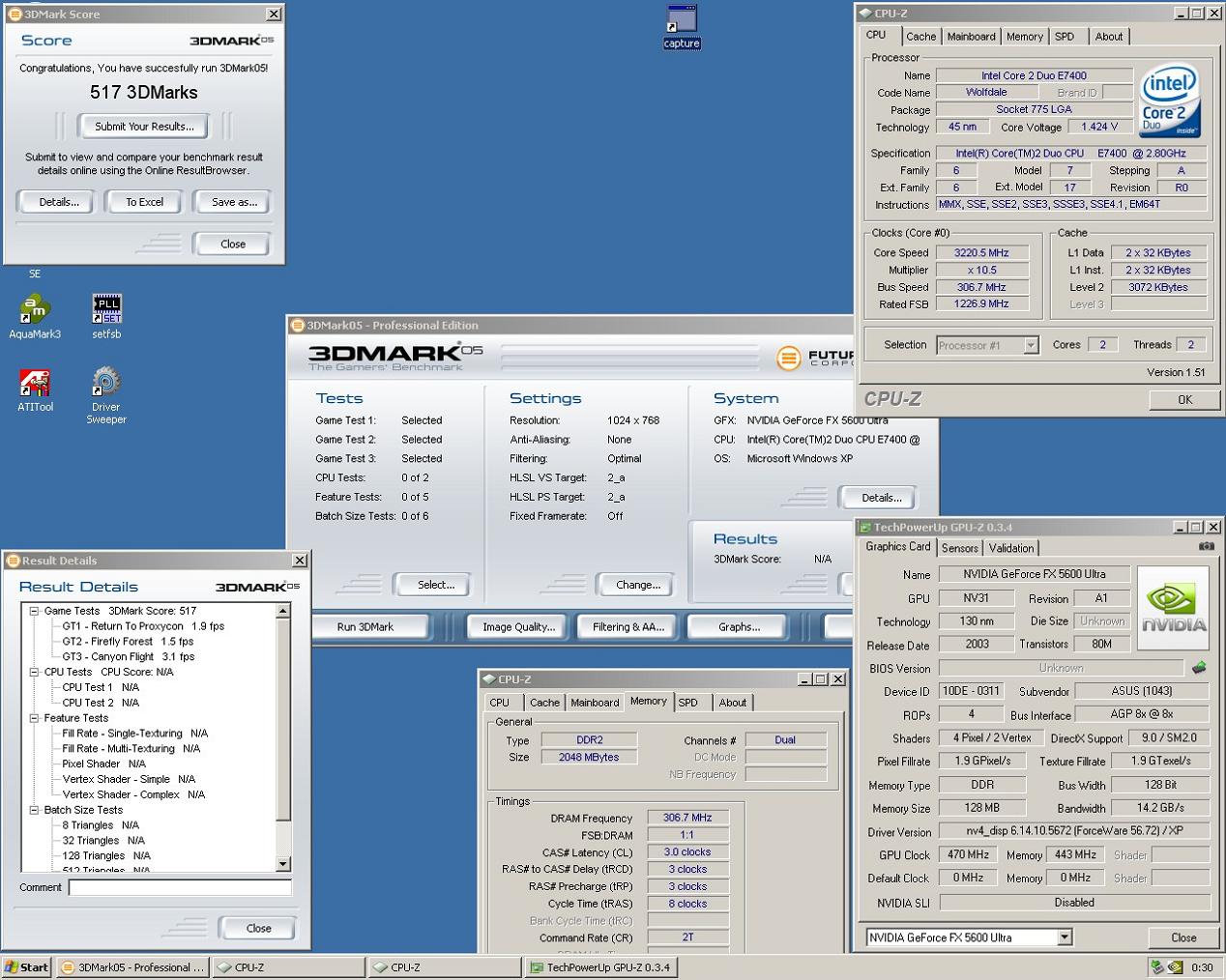Viewport: 1226px width, 980px height.
Task: Click the BIOS save chip icon in GPU-Z
Action: click(1199, 668)
